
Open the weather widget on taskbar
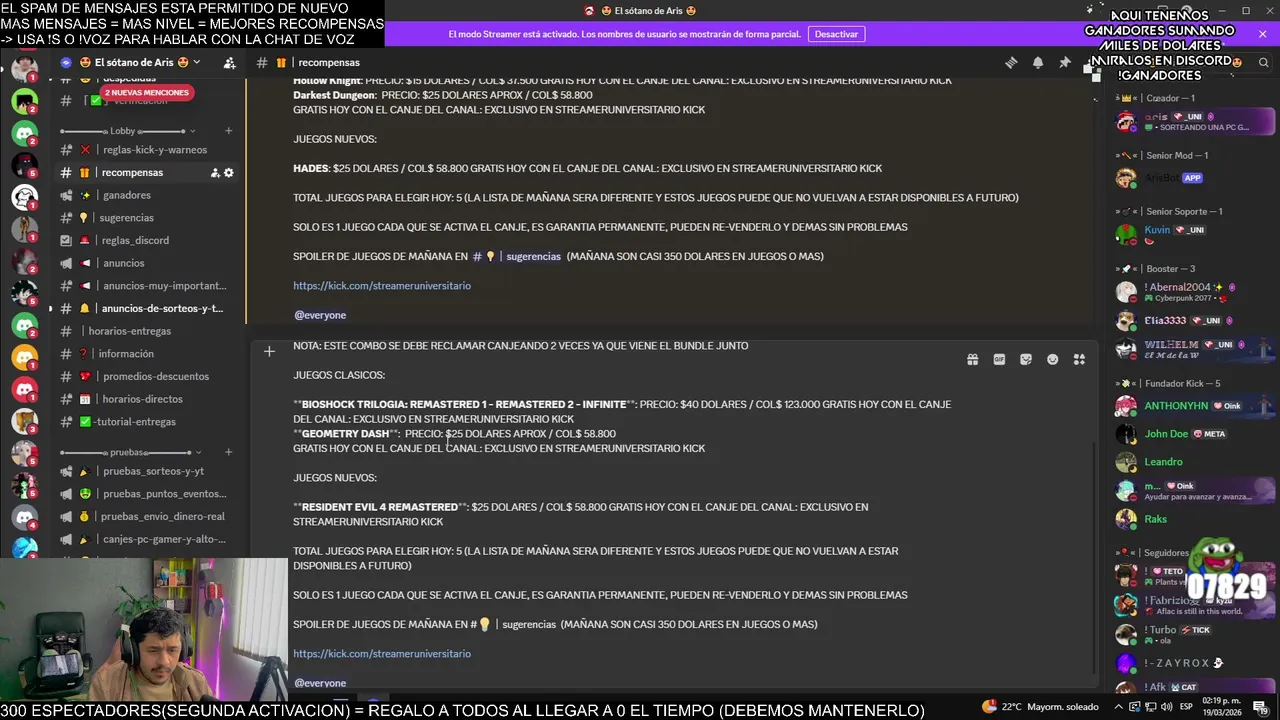1040,707
